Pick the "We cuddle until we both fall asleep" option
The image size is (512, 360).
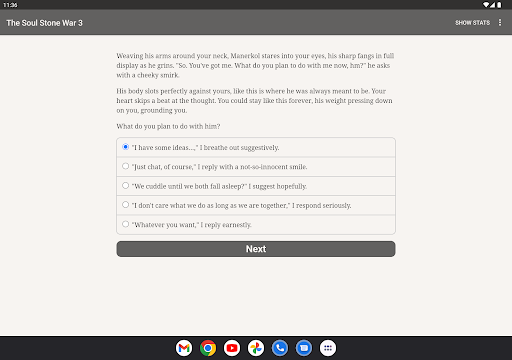click(256, 186)
